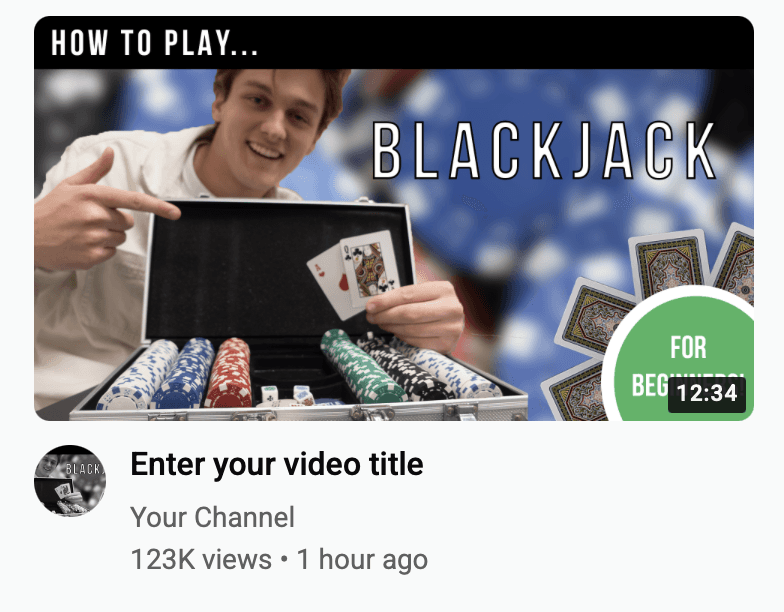Click the "1 hour ago" timestamp

tap(362, 559)
